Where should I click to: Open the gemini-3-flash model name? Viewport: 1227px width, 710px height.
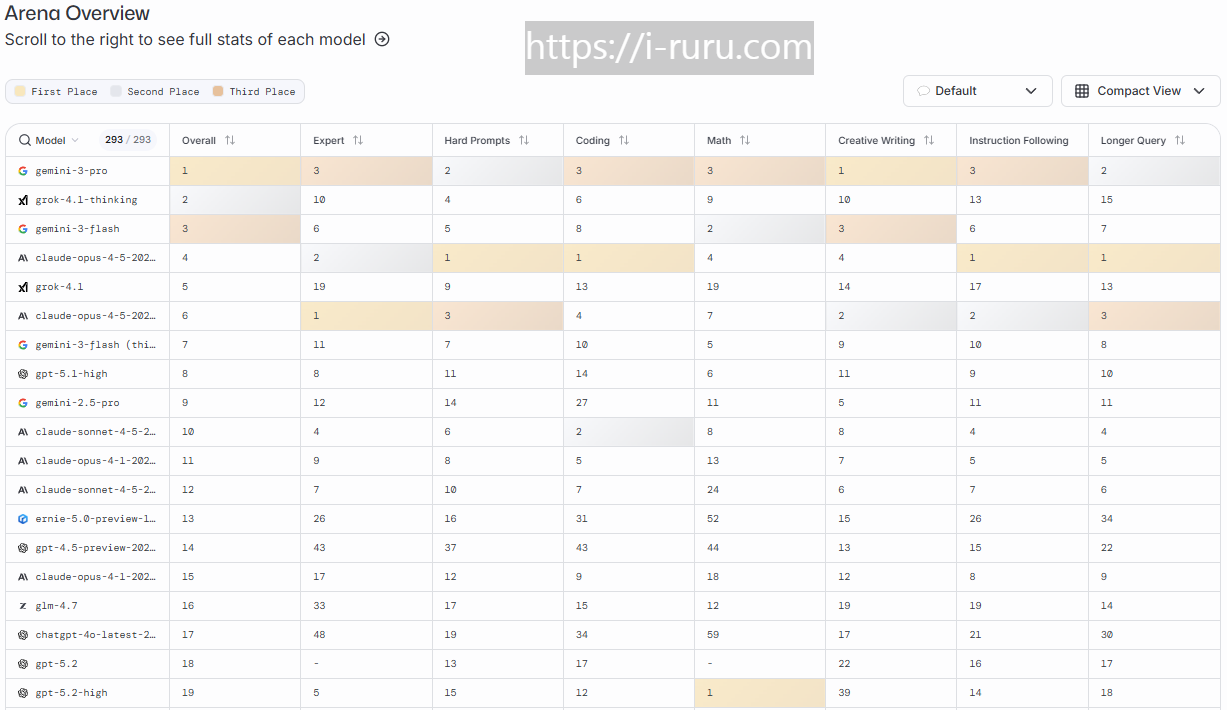point(77,229)
